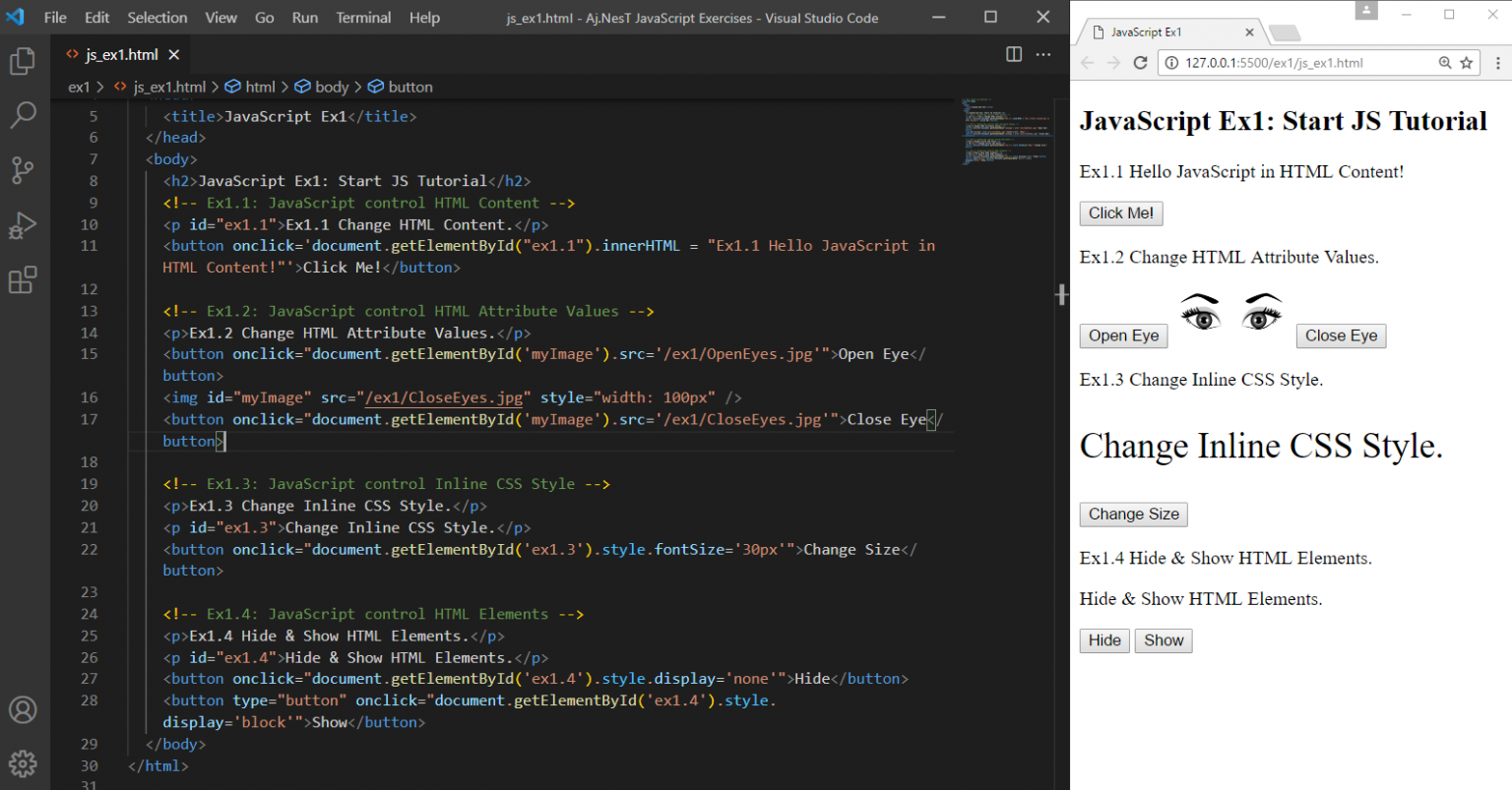Viewport: 1512px width, 790px height.
Task: Open the Source Control view
Action: pos(23,170)
